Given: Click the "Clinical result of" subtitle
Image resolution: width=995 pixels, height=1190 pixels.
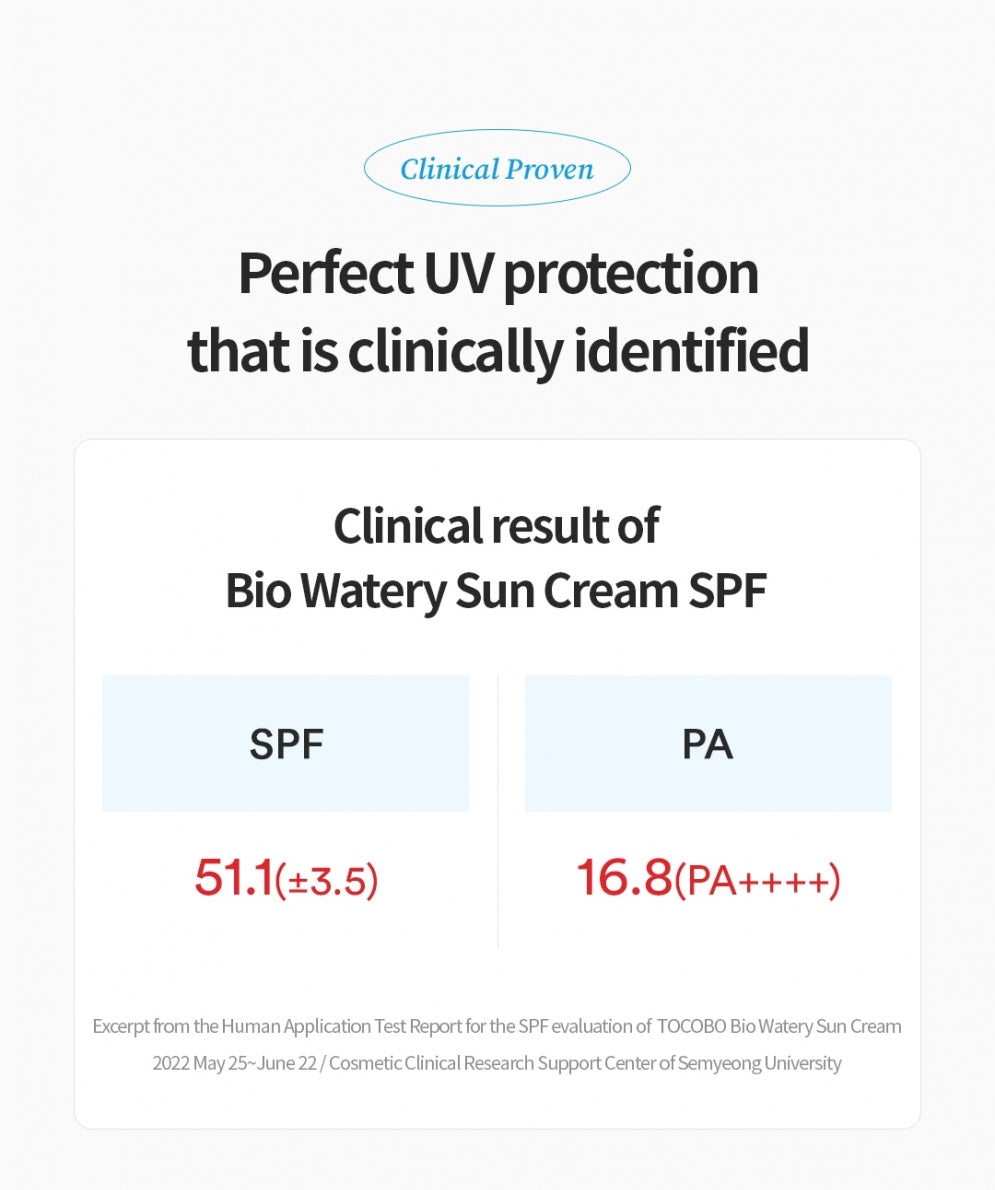Looking at the screenshot, I should point(497,526).
